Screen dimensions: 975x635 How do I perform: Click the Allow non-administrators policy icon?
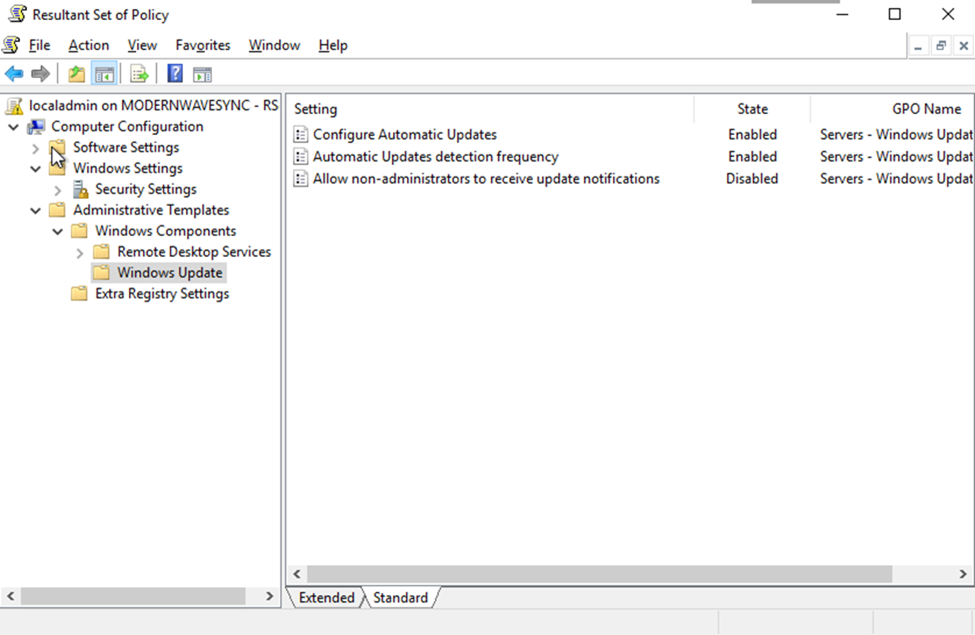pyautogui.click(x=301, y=179)
